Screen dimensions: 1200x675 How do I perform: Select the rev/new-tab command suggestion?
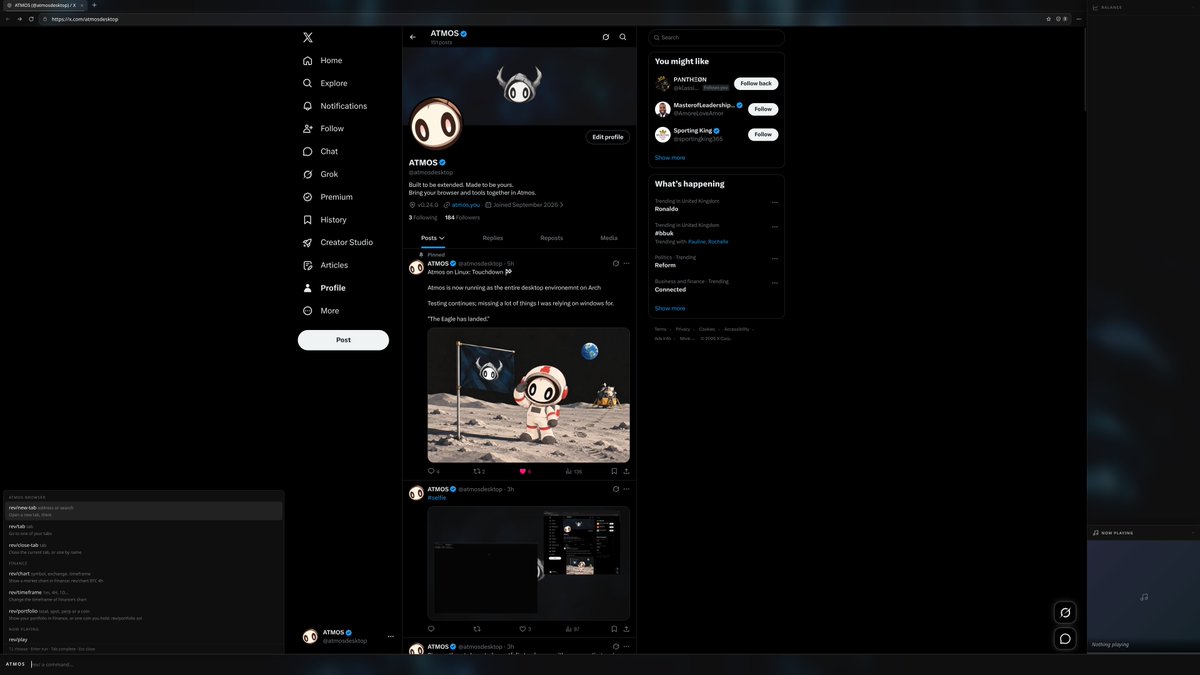[x=144, y=510]
